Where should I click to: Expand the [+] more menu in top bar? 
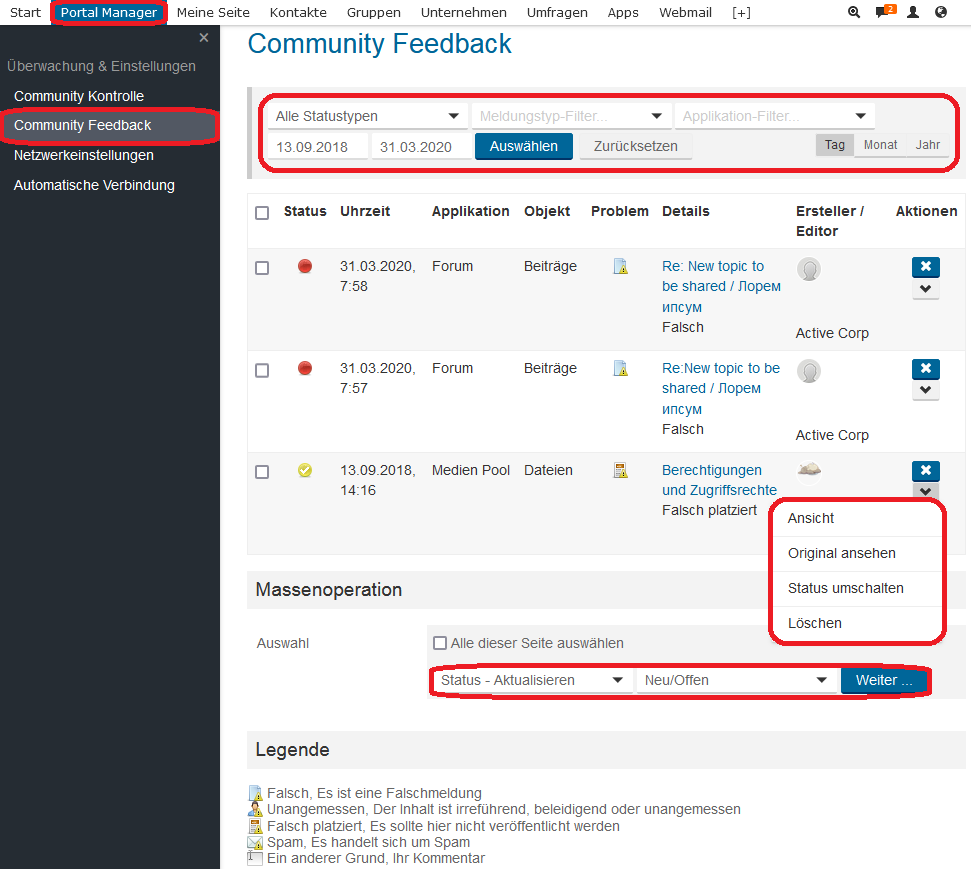coord(741,12)
